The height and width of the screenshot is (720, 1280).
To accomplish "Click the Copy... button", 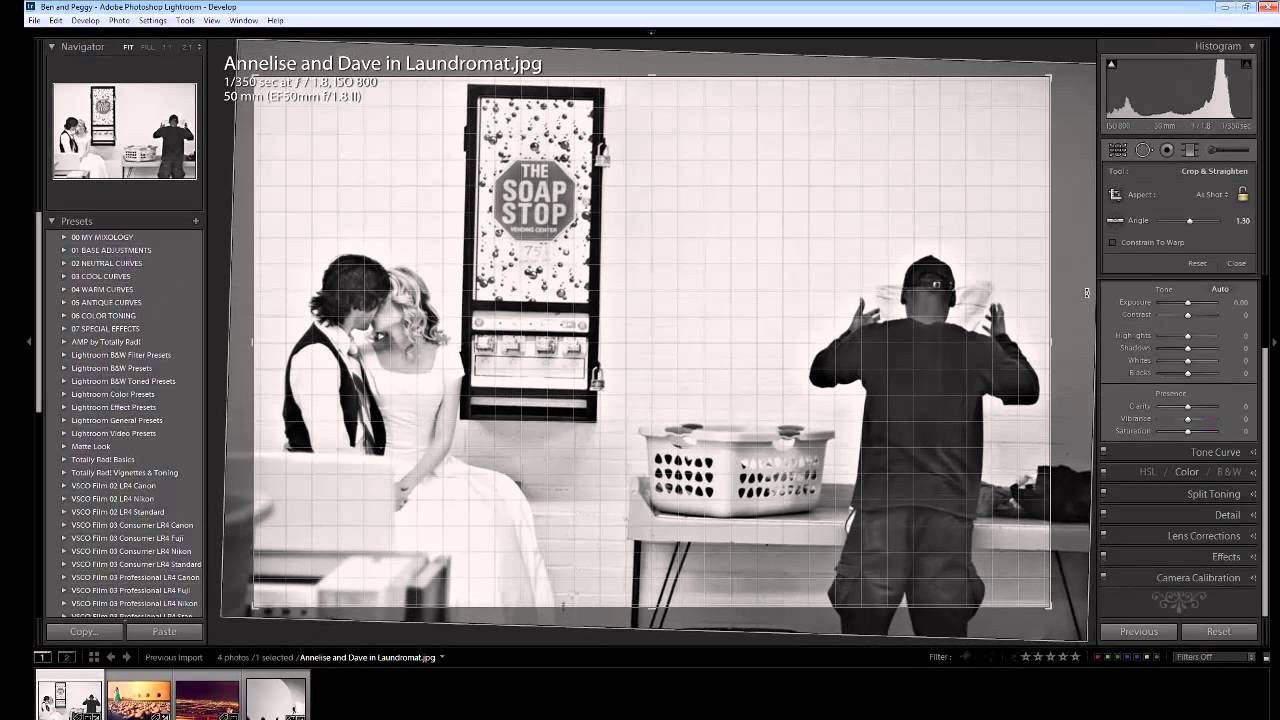I will [84, 631].
